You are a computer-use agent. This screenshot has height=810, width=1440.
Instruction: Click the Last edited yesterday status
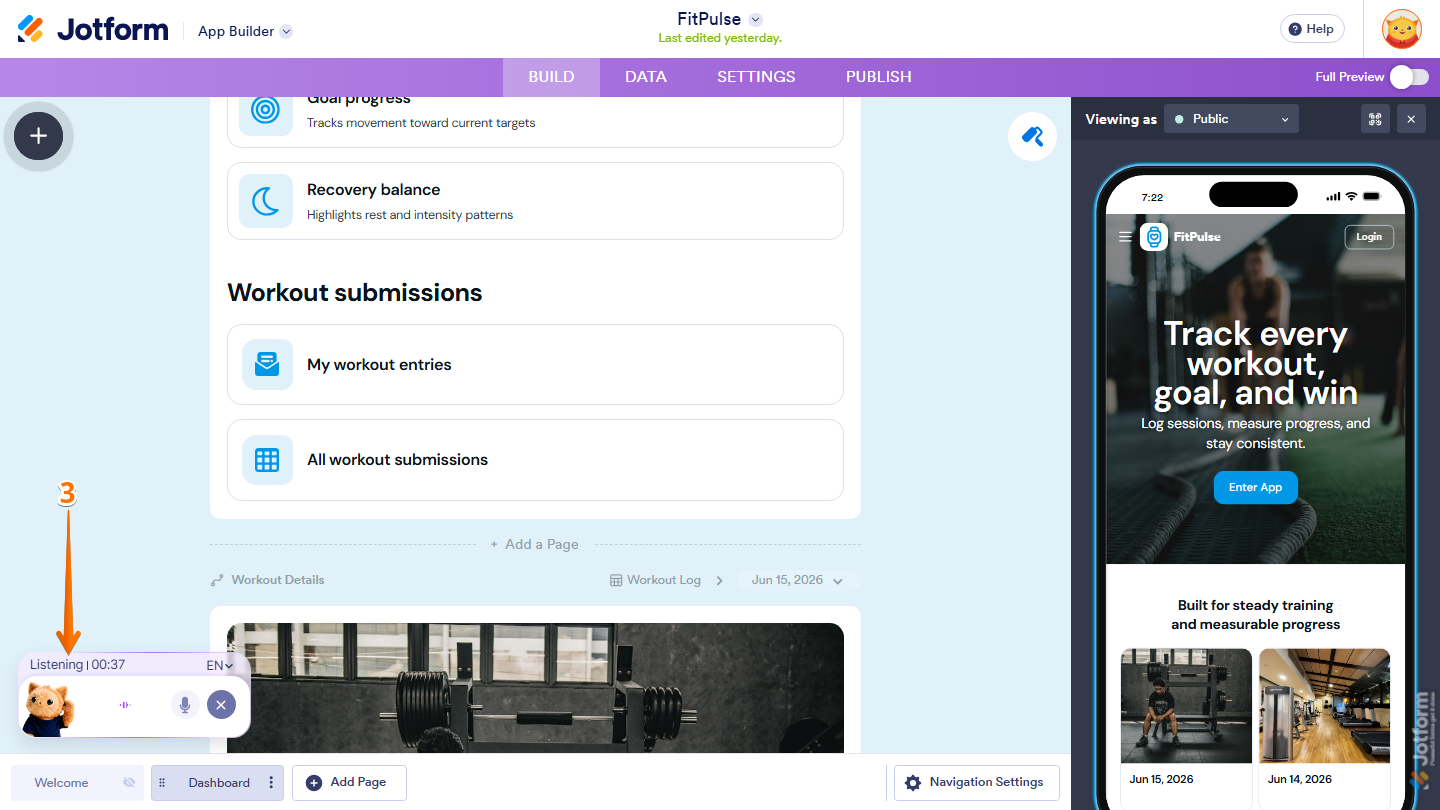(x=720, y=38)
